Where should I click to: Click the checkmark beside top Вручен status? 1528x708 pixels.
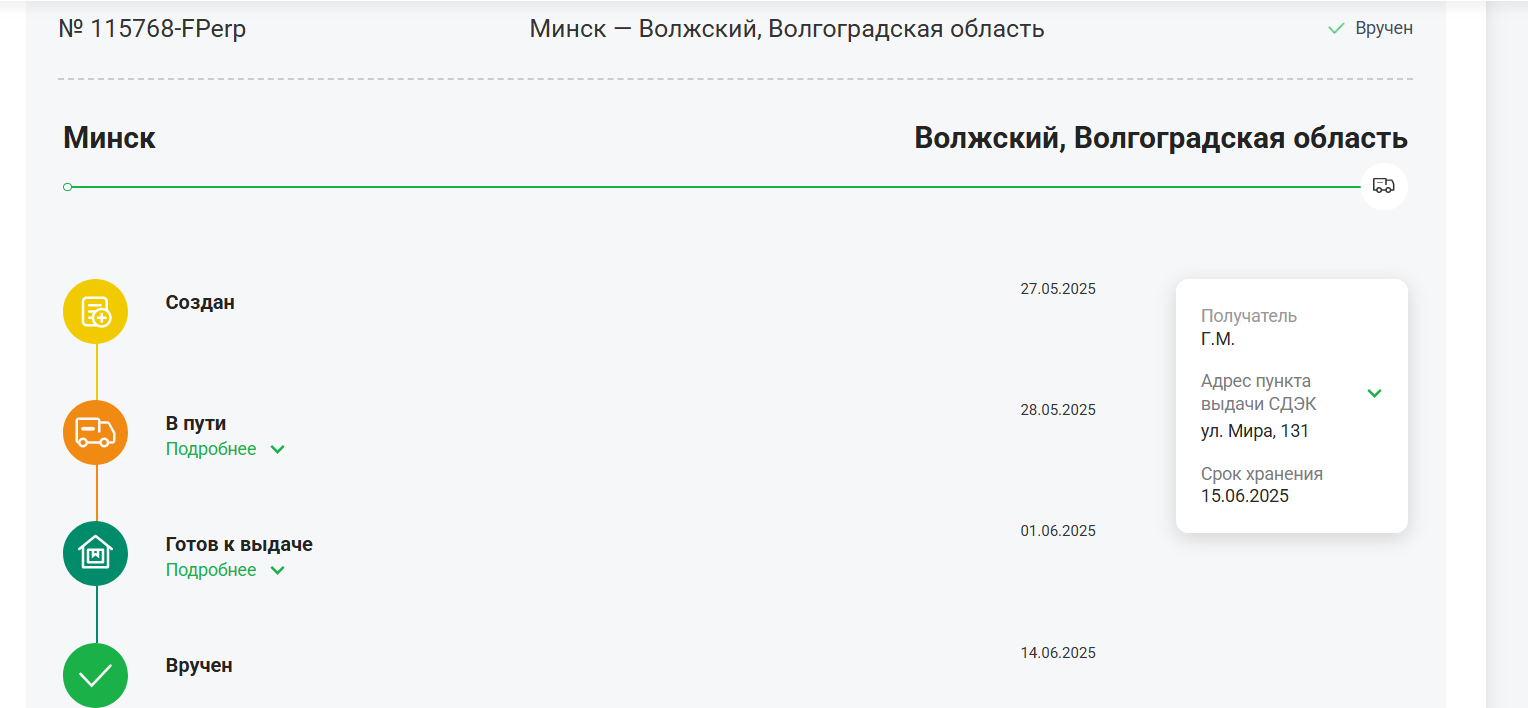(x=1336, y=29)
